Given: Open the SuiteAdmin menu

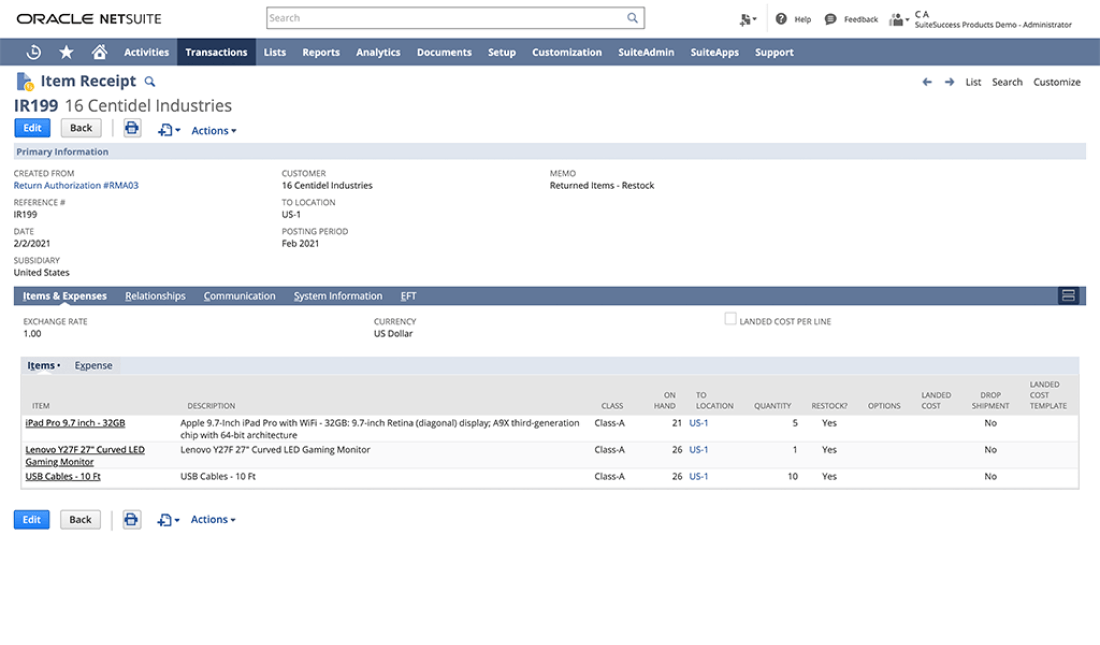Looking at the screenshot, I should [646, 52].
